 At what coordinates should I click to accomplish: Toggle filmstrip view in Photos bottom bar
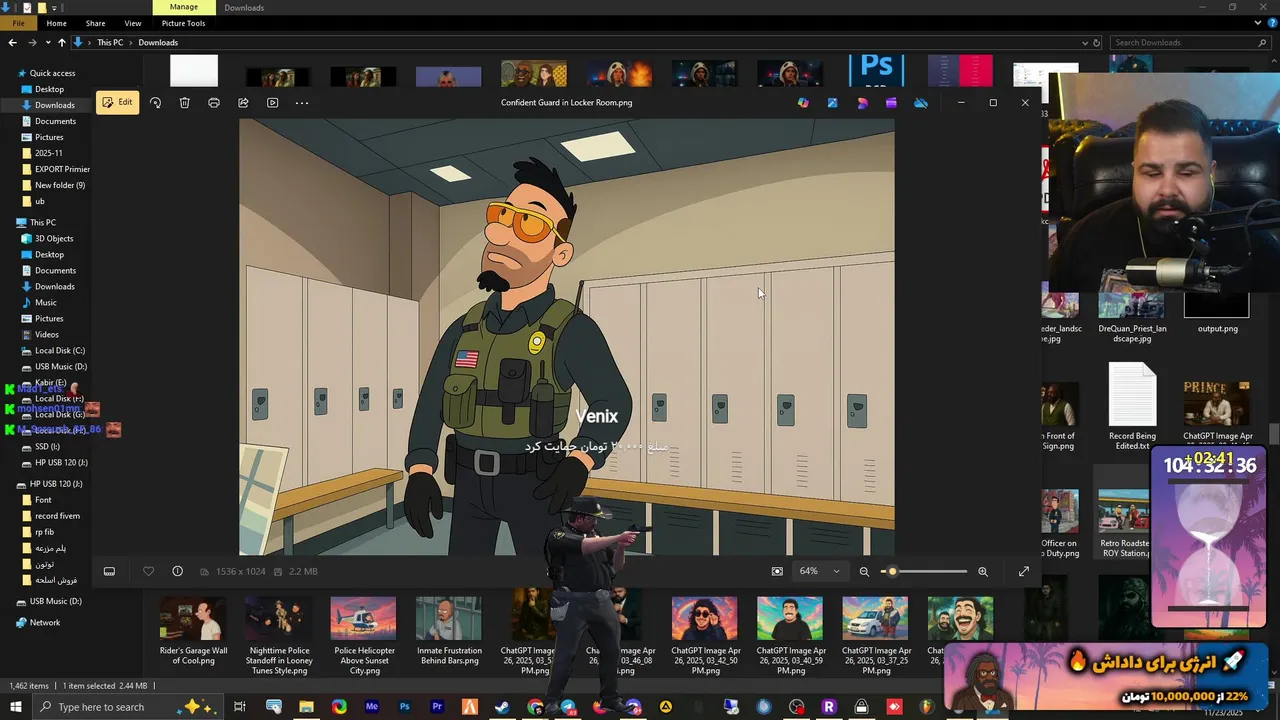[x=109, y=571]
